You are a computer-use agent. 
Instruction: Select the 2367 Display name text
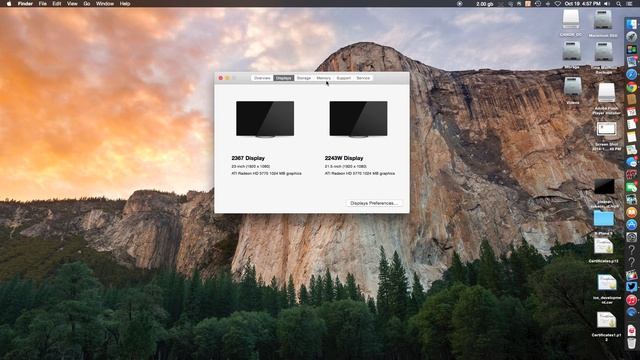(248, 158)
